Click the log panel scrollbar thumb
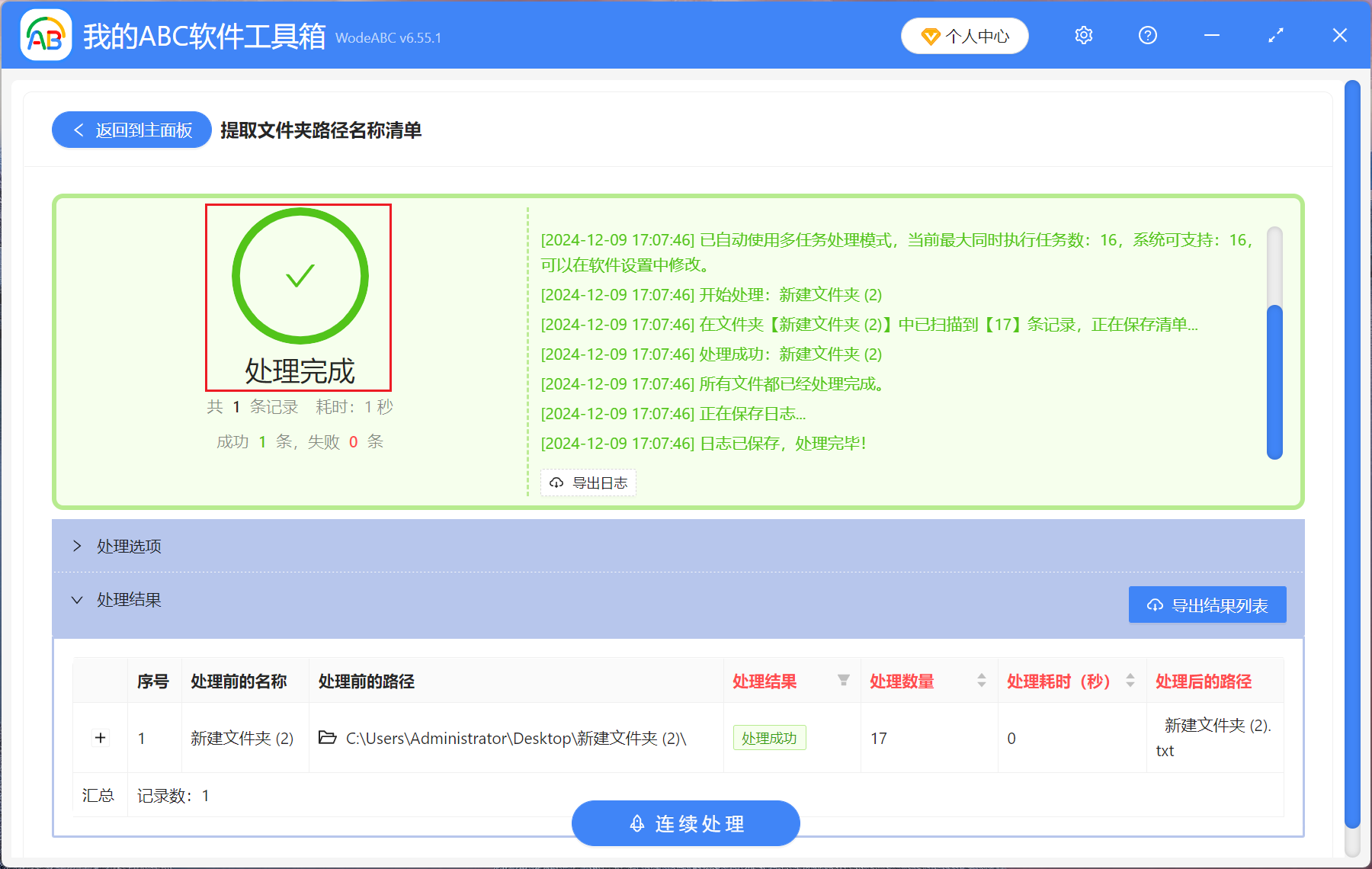 (1274, 381)
